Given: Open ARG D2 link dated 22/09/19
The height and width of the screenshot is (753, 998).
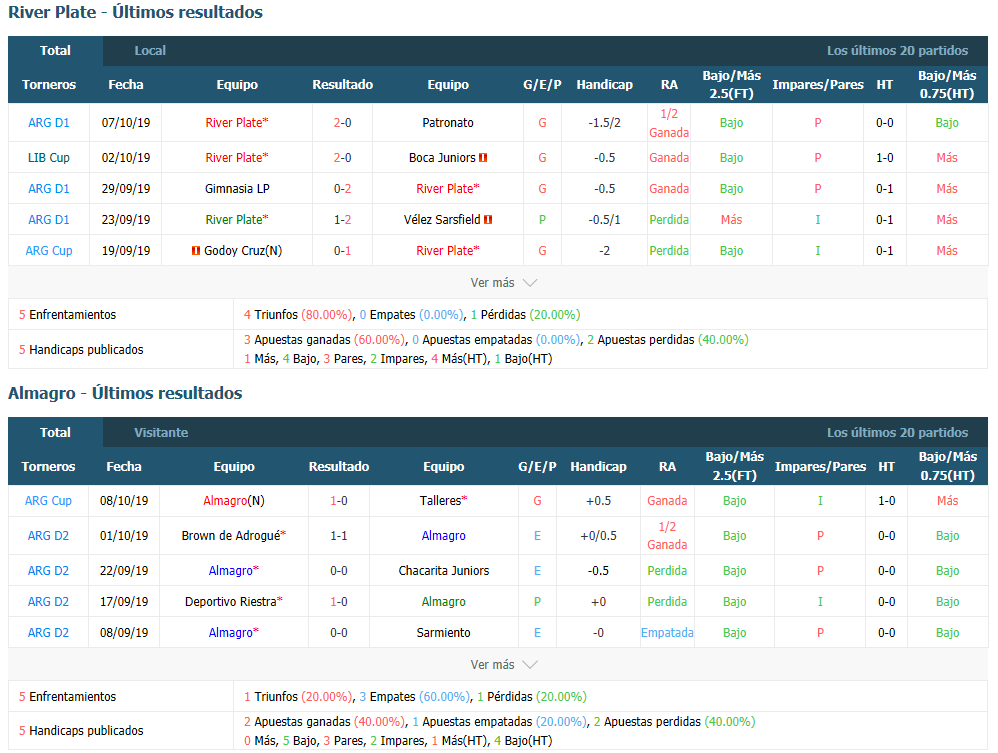Looking at the screenshot, I should point(48,571).
